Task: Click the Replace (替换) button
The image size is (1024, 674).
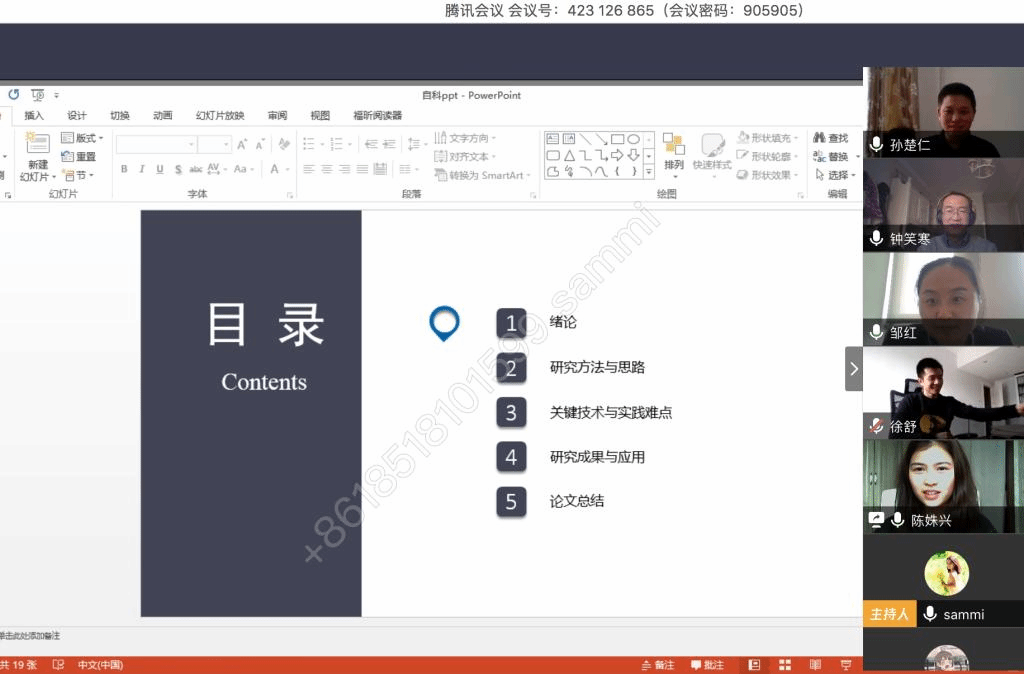Action: pyautogui.click(x=831, y=157)
